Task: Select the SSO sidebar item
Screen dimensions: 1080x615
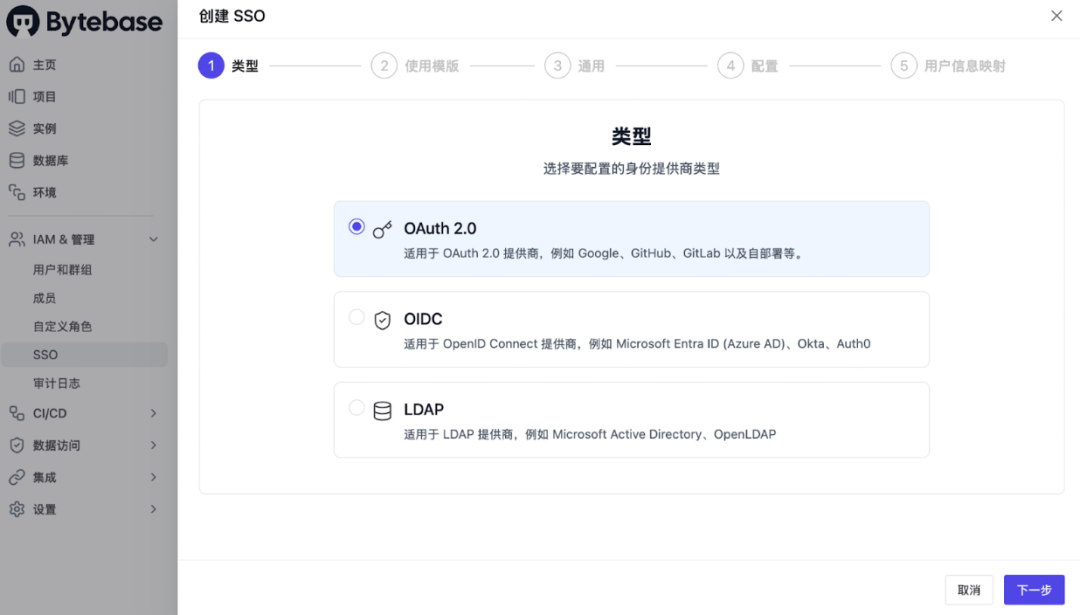Action: tap(84, 355)
